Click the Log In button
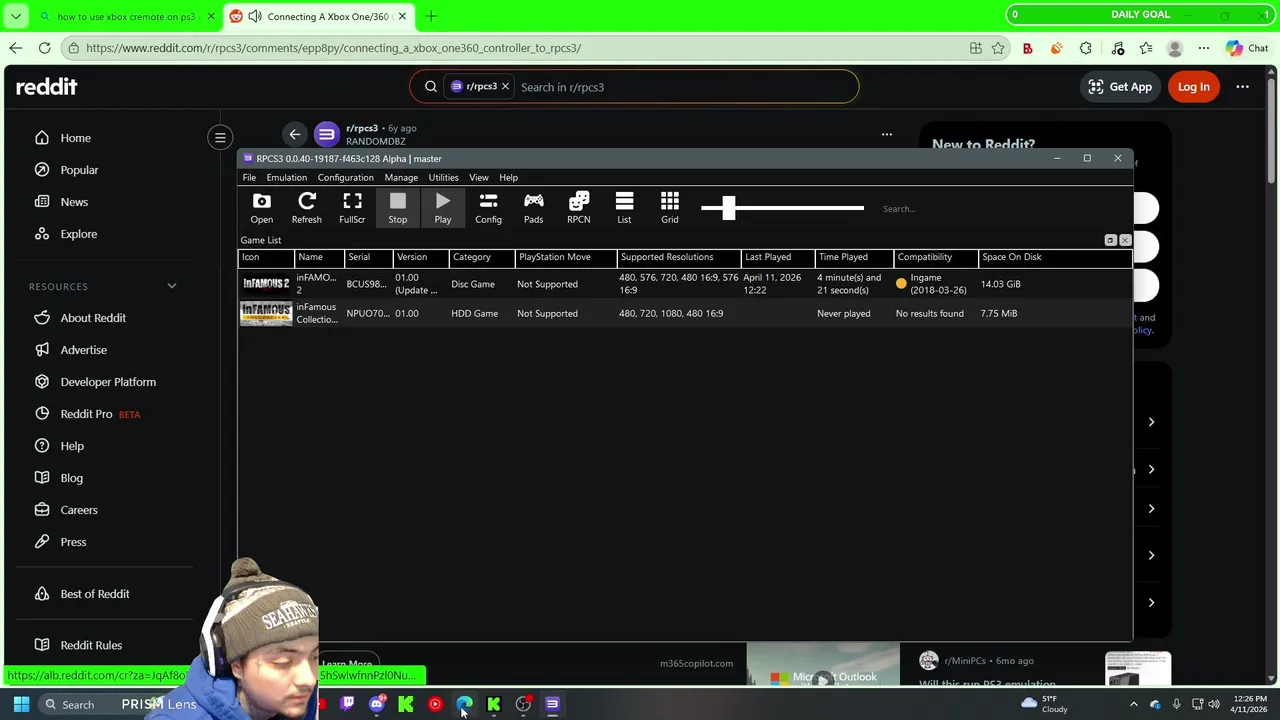Viewport: 1280px width, 720px height. (1193, 87)
